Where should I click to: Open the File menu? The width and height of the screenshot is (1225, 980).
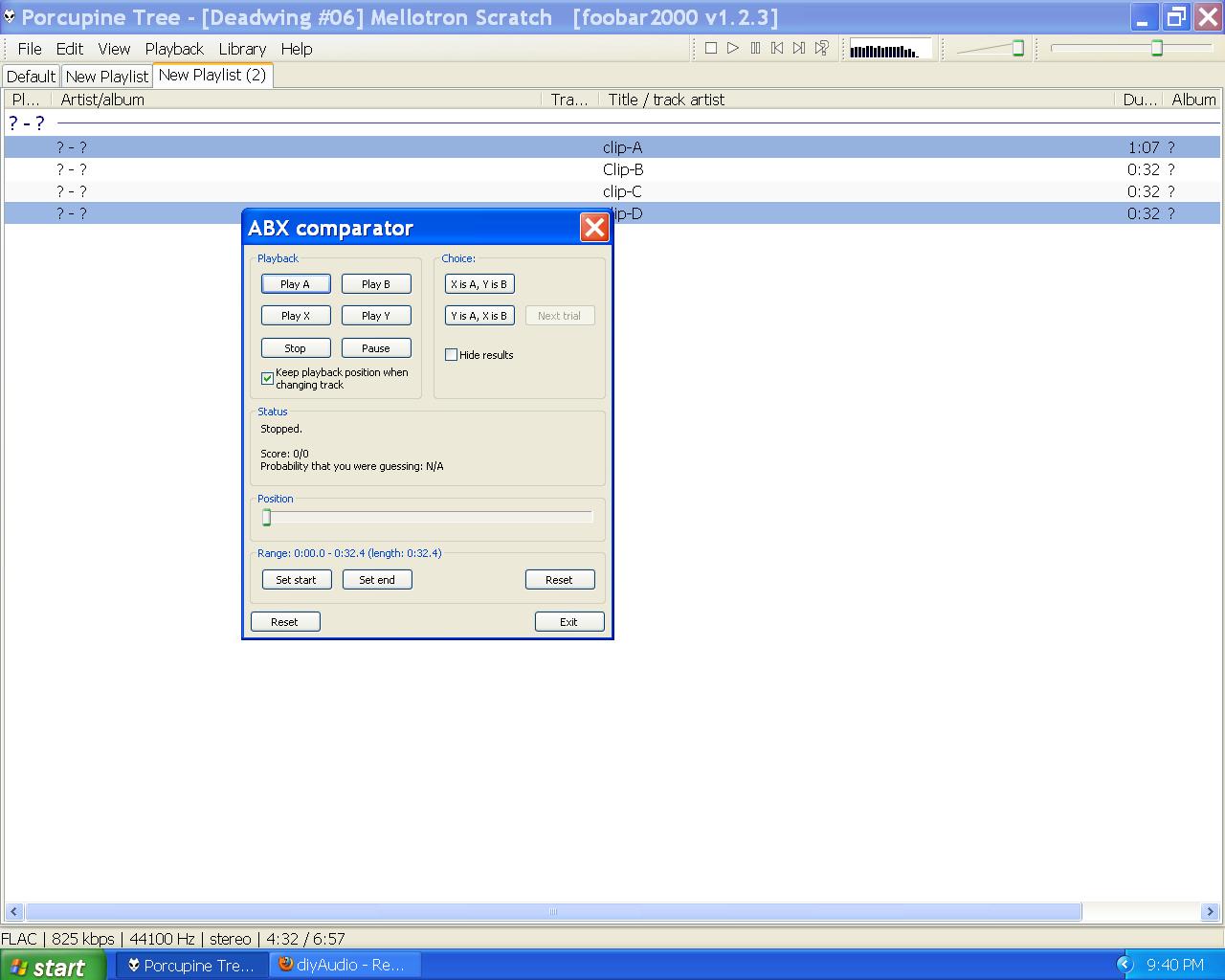(30, 49)
